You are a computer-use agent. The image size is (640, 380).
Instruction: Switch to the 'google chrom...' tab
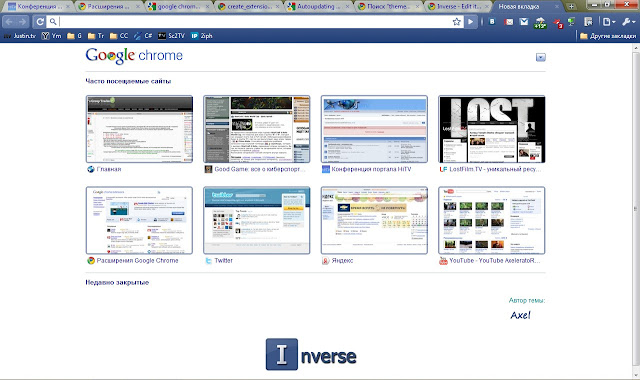pyautogui.click(x=178, y=7)
